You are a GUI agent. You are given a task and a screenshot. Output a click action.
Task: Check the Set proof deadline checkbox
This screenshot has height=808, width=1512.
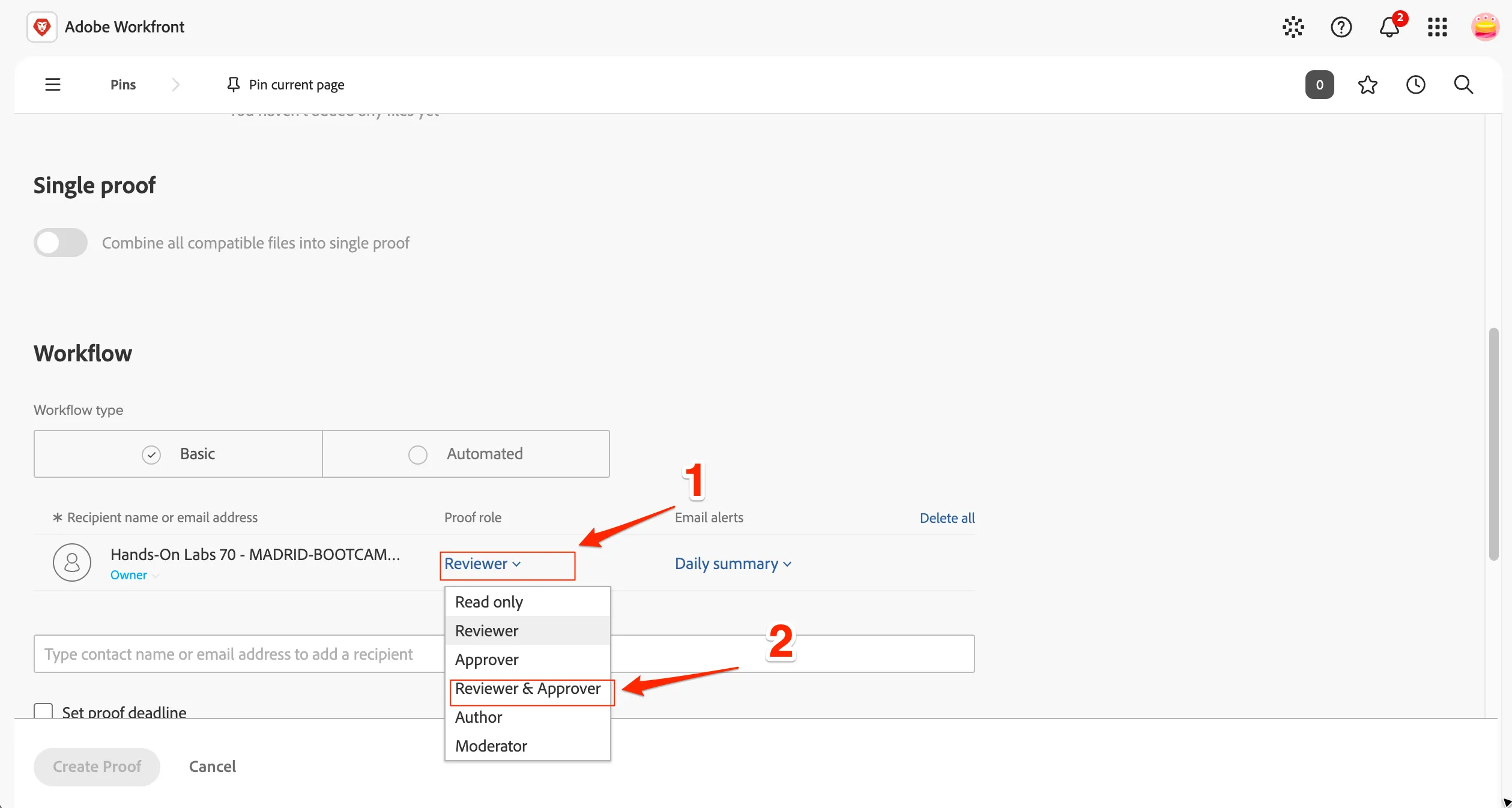(43, 712)
